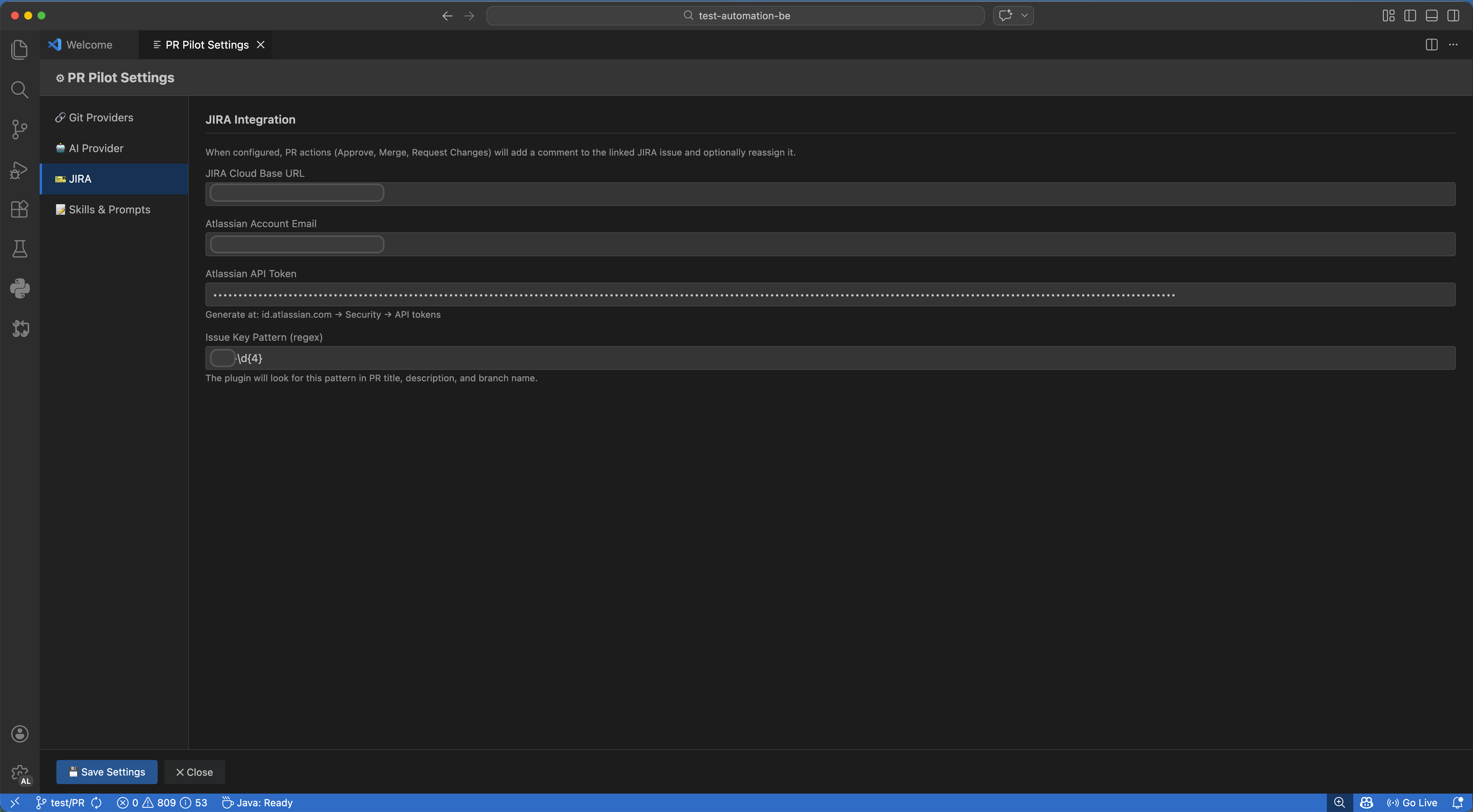The image size is (1473, 812).
Task: Click the JIRA Cloud Base URL field
Action: [x=829, y=194]
